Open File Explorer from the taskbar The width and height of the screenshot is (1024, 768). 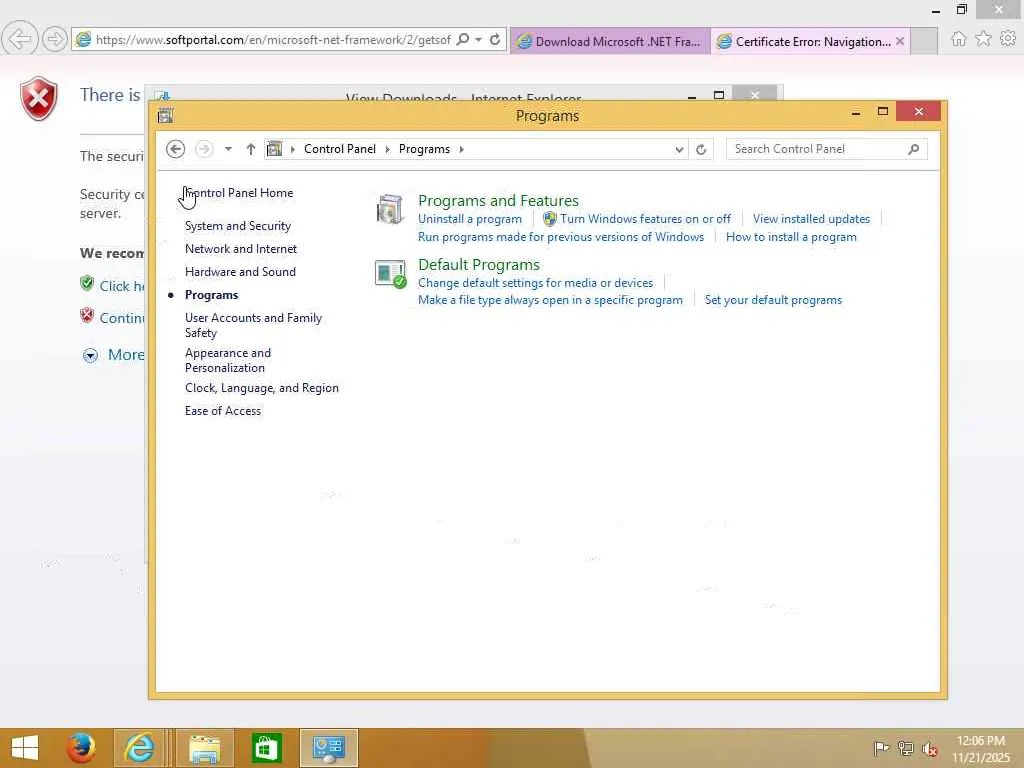[x=204, y=748]
